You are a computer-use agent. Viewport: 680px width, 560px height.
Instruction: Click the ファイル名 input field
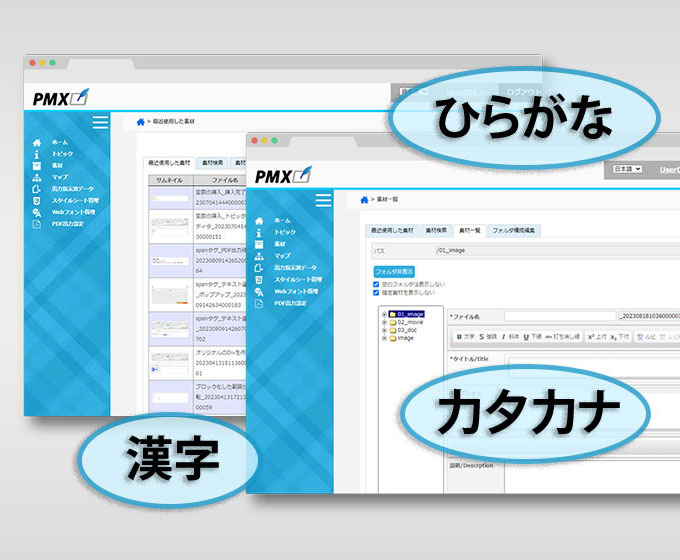560,315
